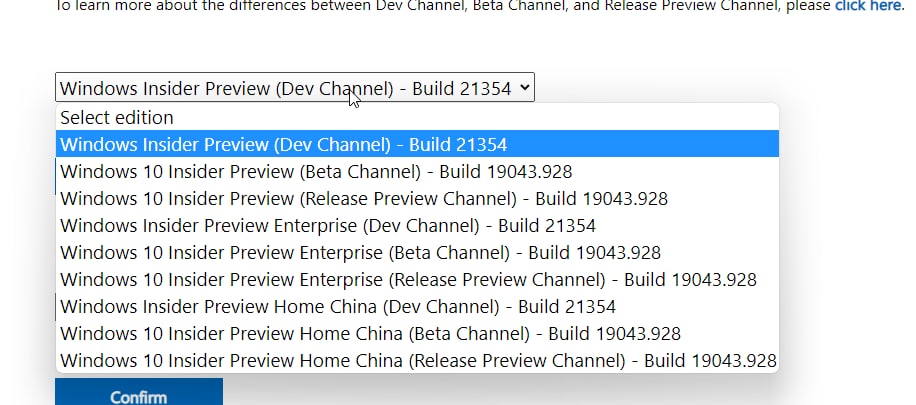Choose the 'Select edition' placeholder option
Image resolution: width=916 pixels, height=405 pixels.
417,117
